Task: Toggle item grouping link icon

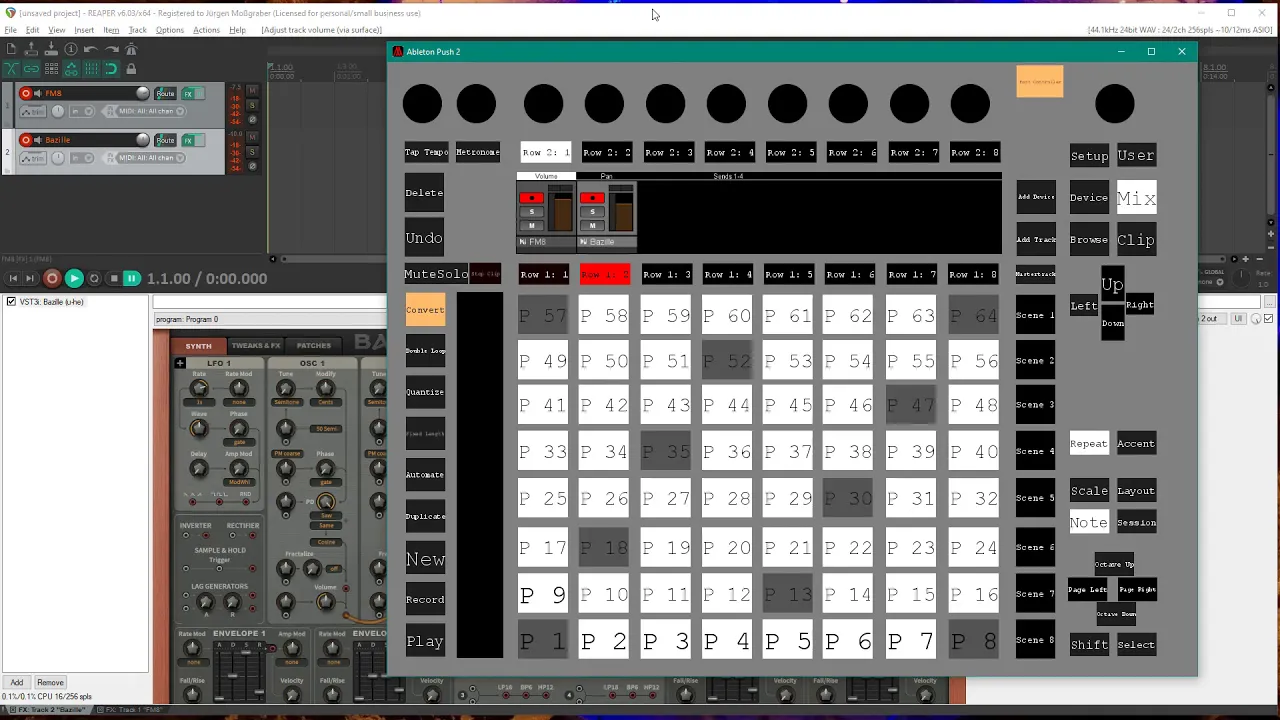Action: [31, 69]
